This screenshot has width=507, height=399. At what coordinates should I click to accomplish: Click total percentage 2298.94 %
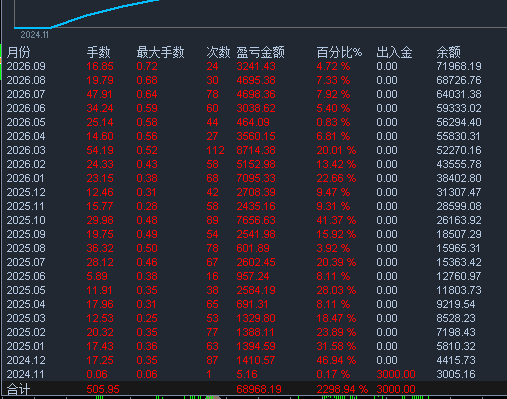click(342, 389)
